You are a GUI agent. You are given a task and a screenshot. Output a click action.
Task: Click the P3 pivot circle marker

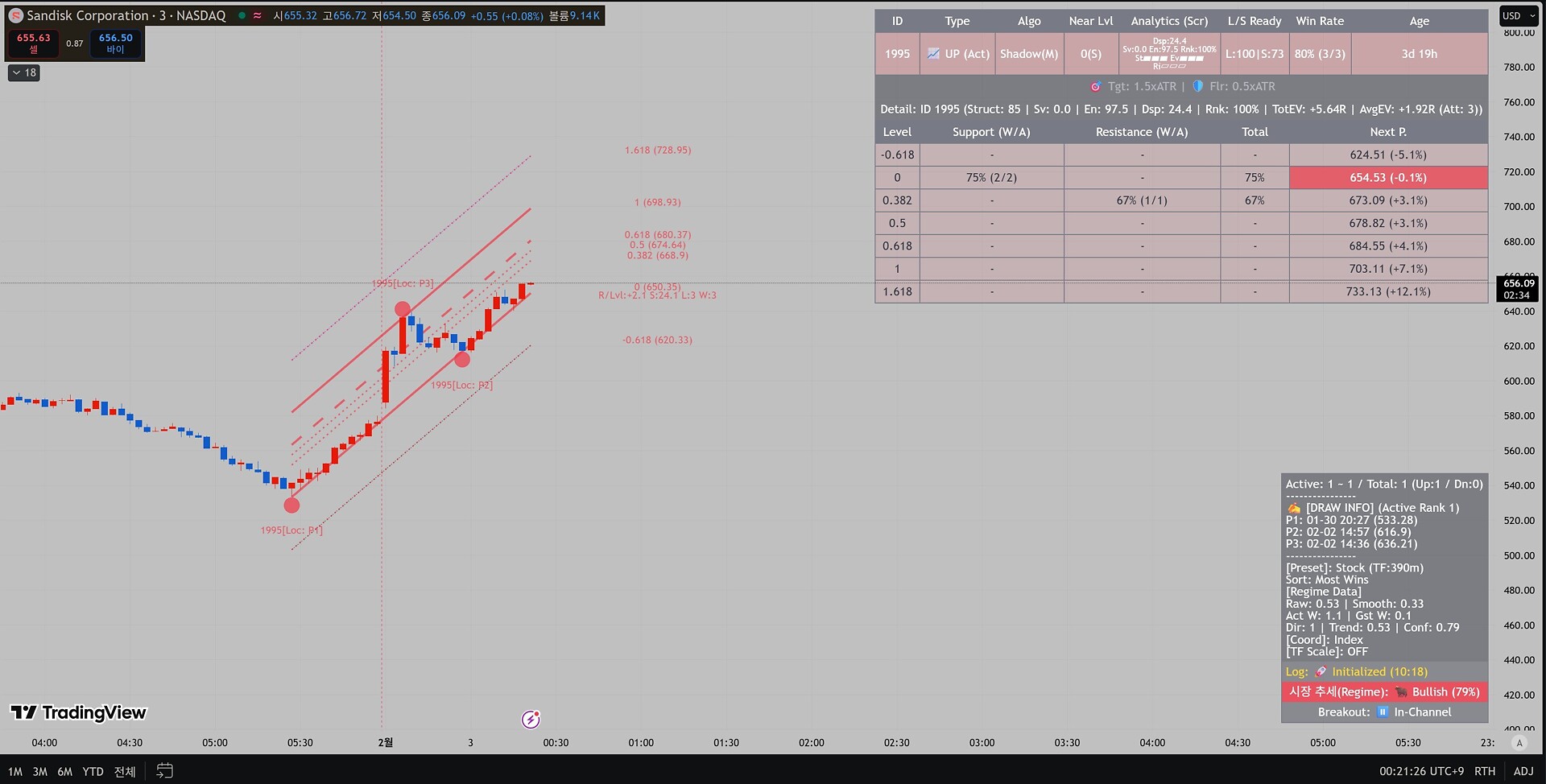point(403,309)
